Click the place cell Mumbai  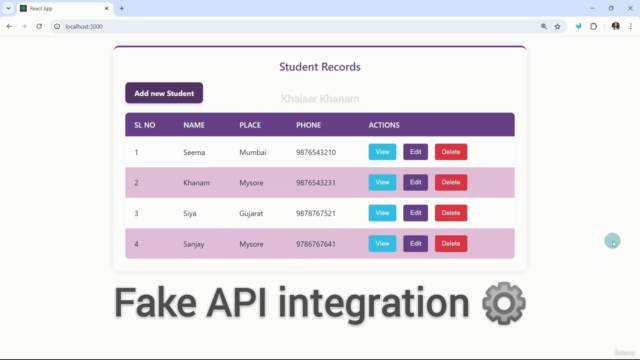pyautogui.click(x=253, y=152)
